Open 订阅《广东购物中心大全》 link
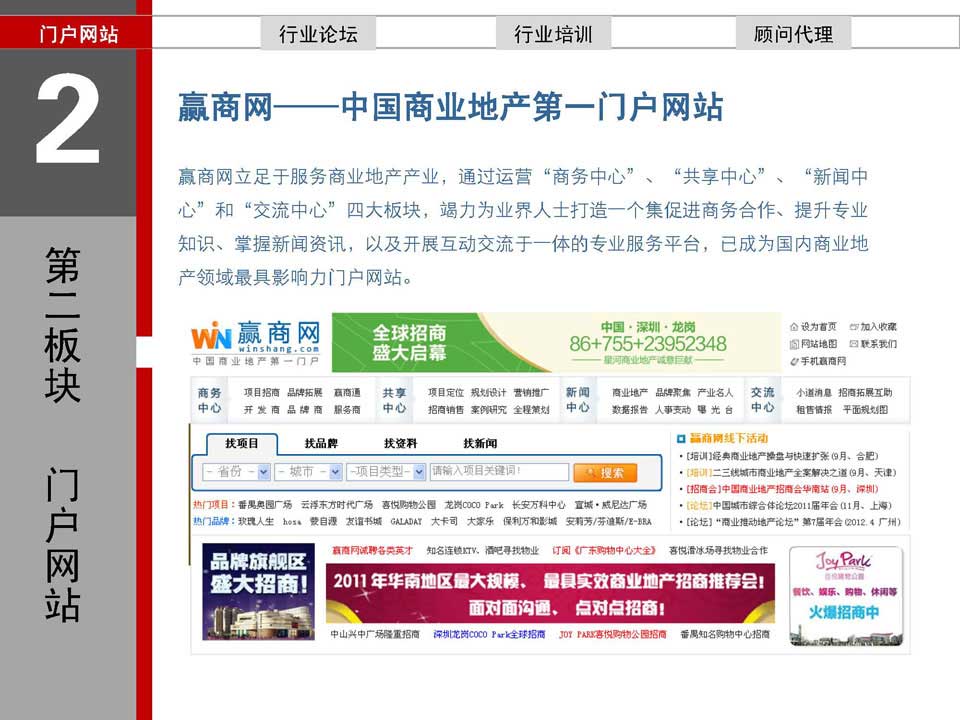Viewport: 960px width, 720px height. [x=604, y=551]
